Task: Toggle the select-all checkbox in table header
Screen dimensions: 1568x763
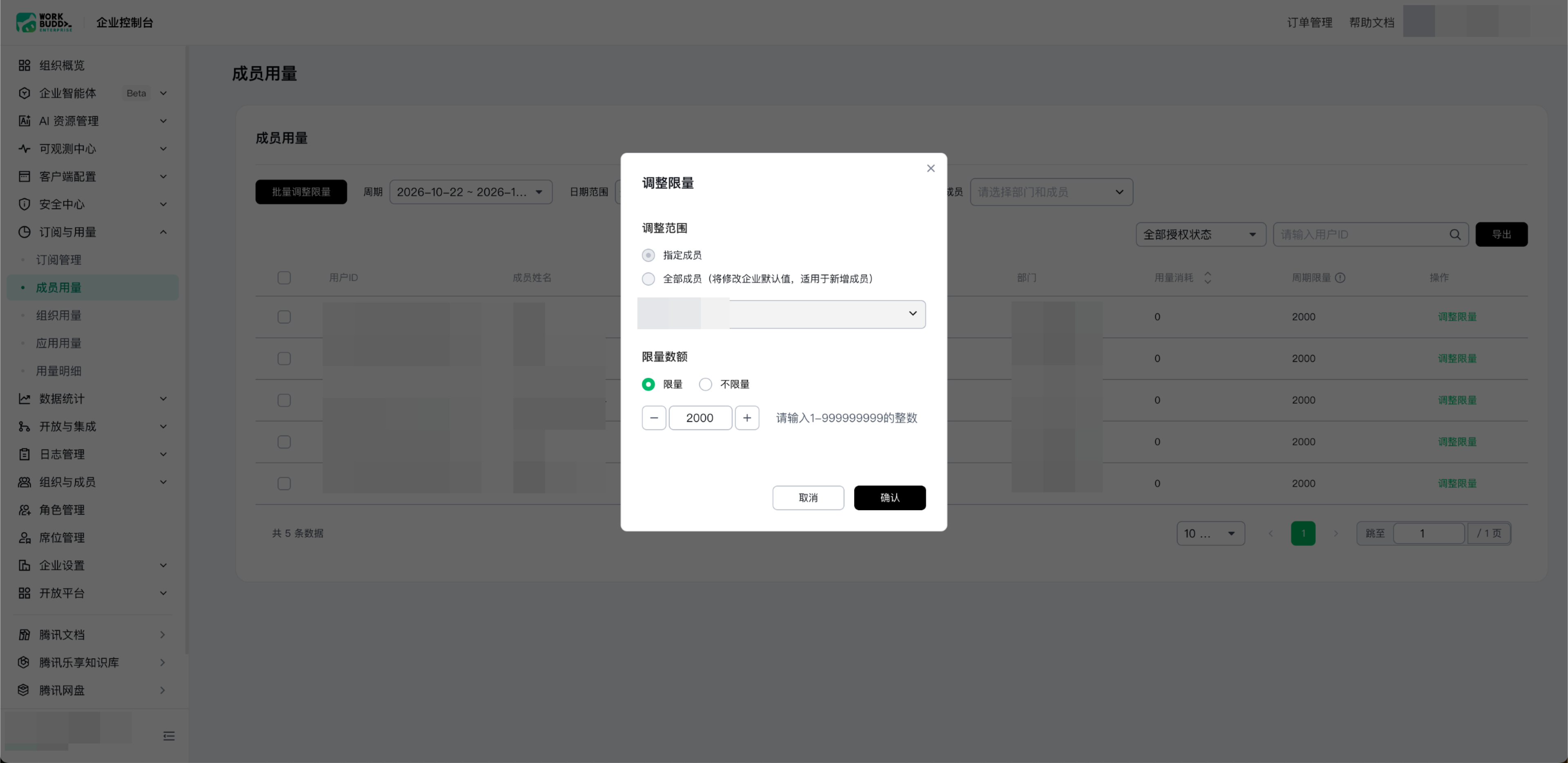Action: [284, 278]
